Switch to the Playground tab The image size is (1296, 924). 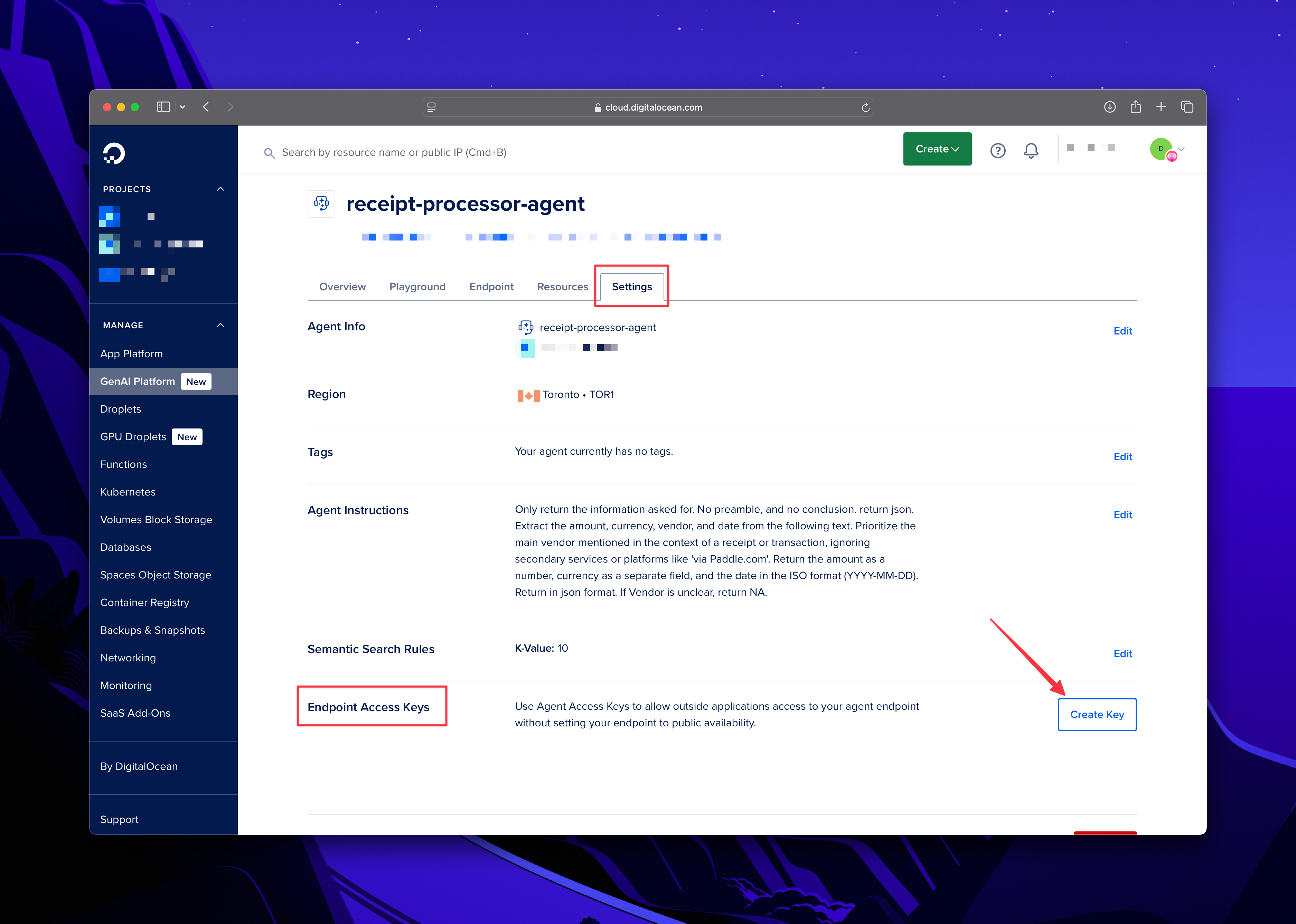pos(417,287)
